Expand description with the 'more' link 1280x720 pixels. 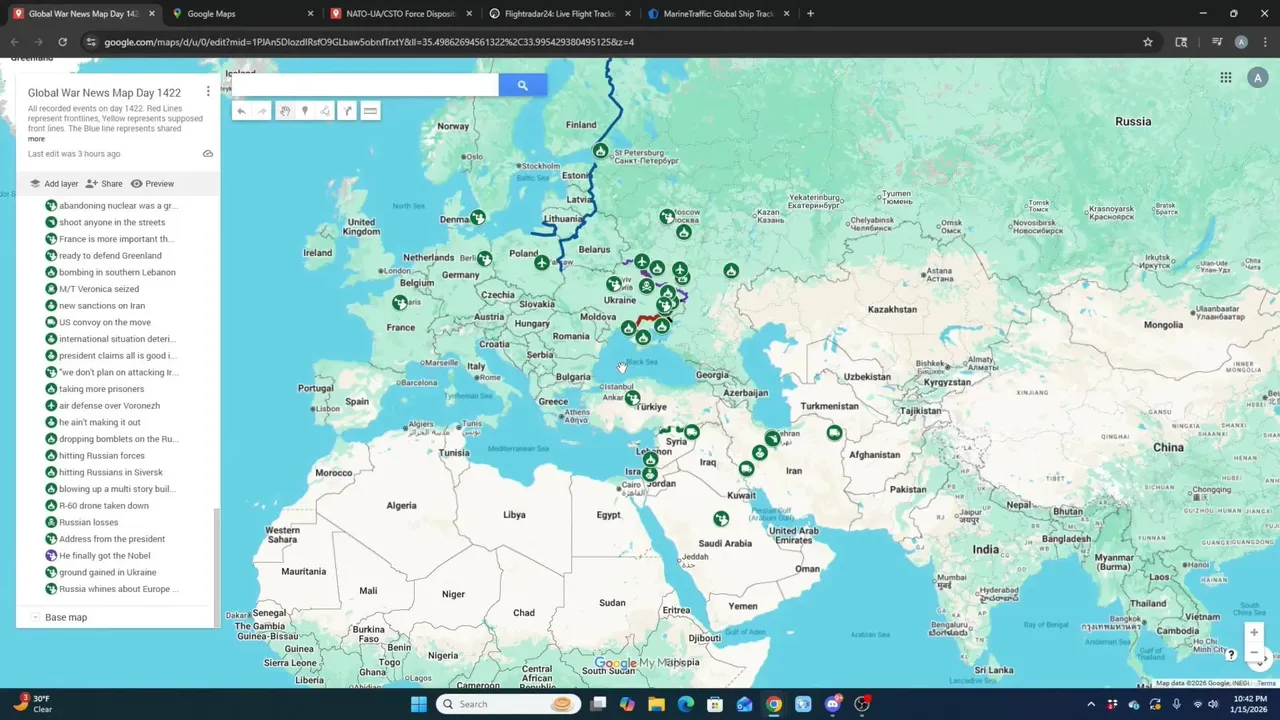click(36, 139)
